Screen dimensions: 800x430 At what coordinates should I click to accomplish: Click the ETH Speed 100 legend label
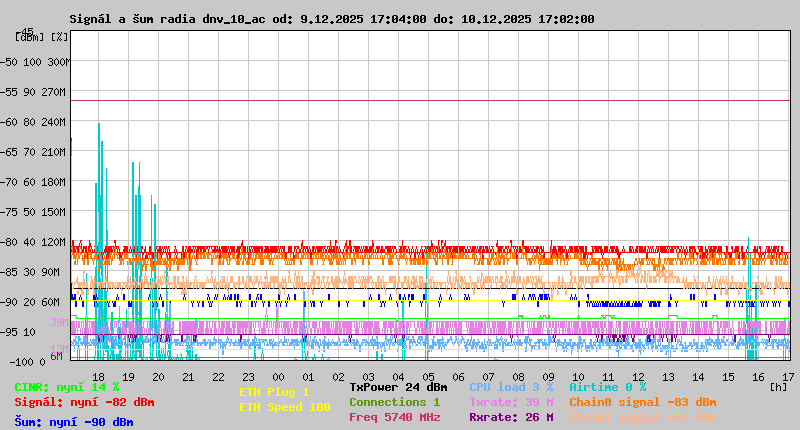(x=284, y=407)
